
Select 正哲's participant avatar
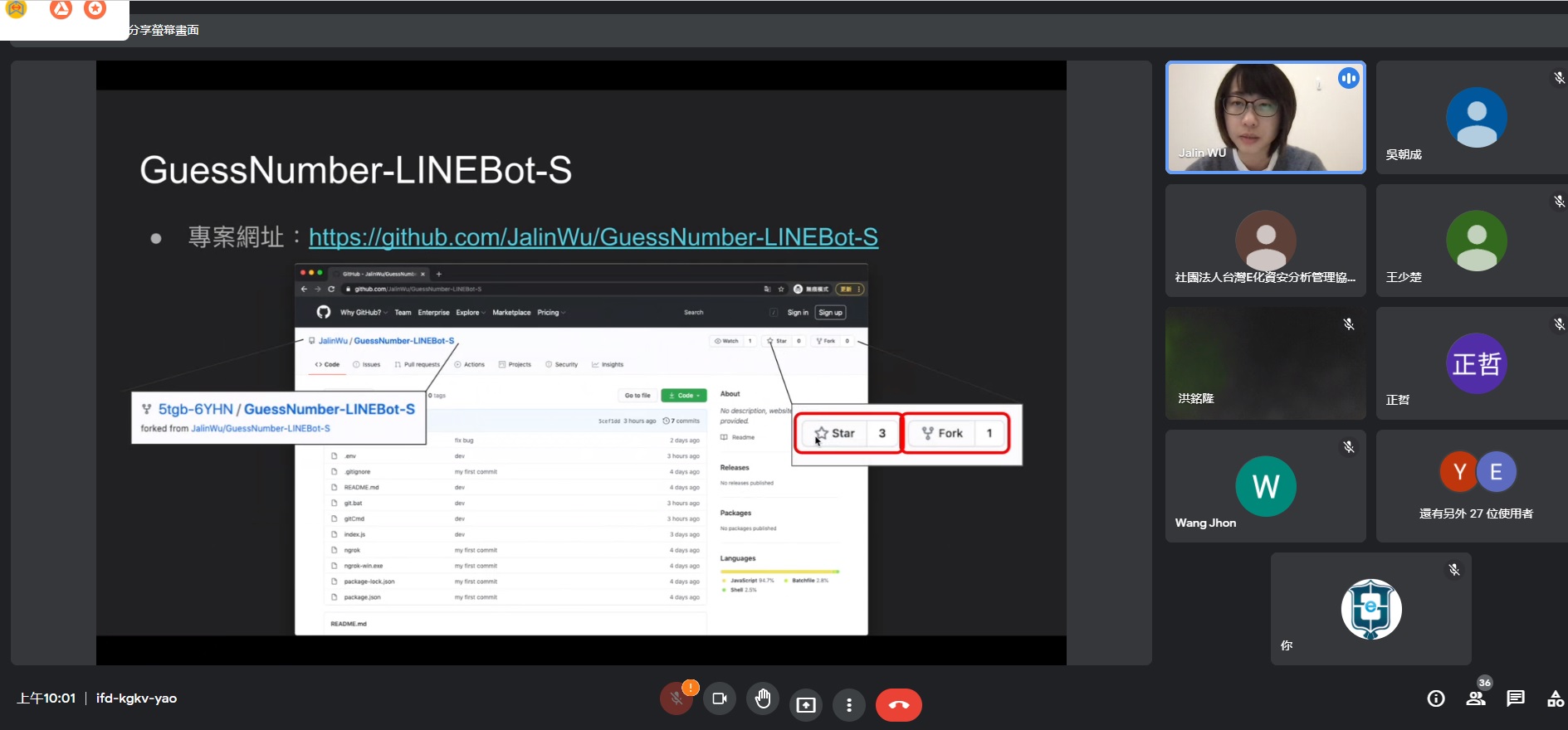point(1477,363)
